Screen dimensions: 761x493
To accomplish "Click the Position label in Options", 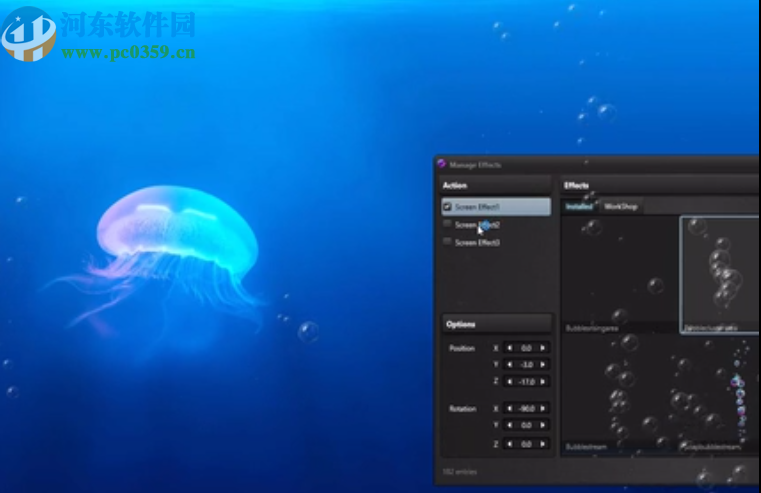I will [462, 348].
